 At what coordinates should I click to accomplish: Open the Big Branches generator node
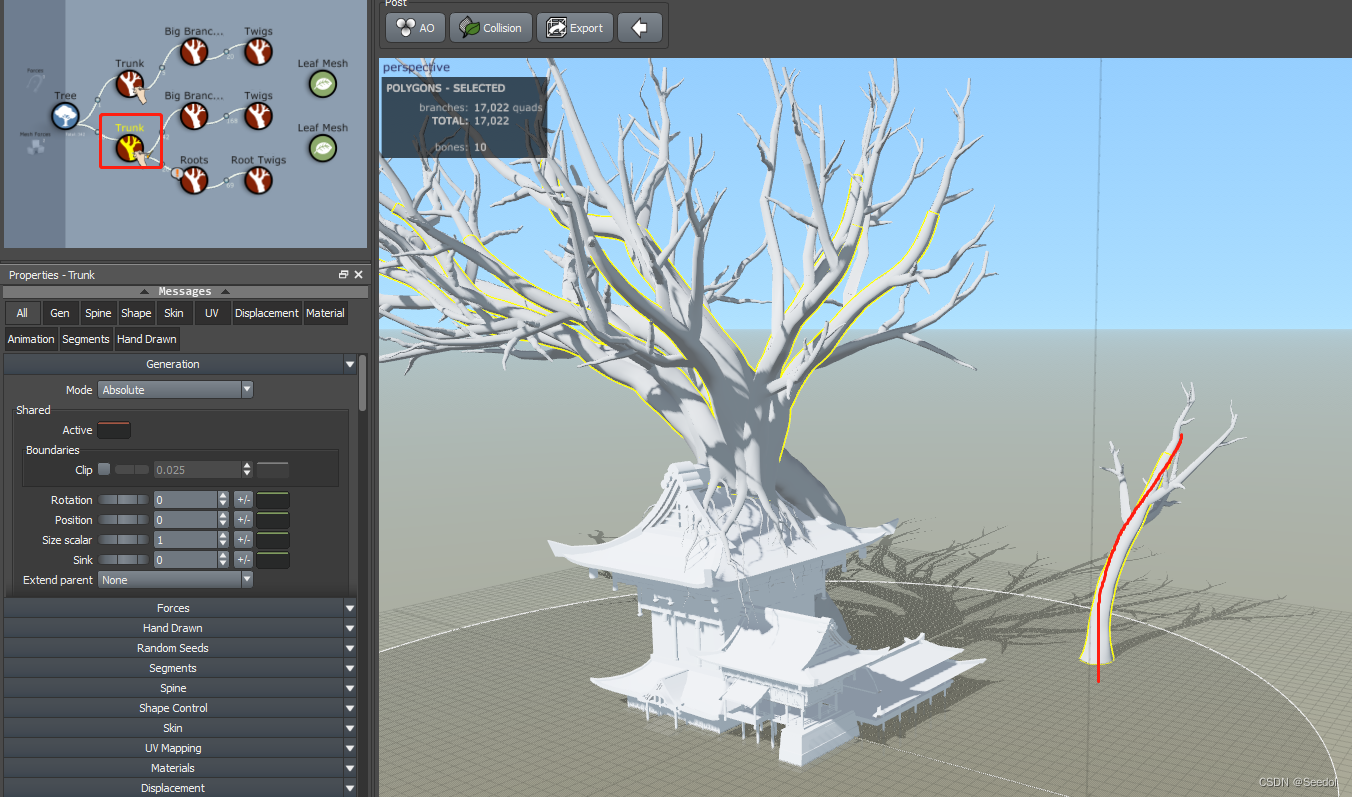click(x=193, y=51)
